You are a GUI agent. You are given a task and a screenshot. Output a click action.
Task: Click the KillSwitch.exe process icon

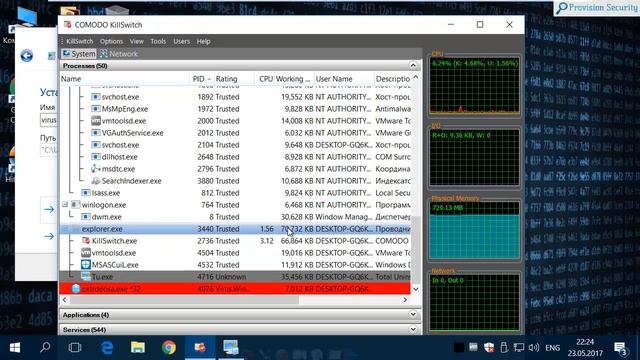pos(86,241)
